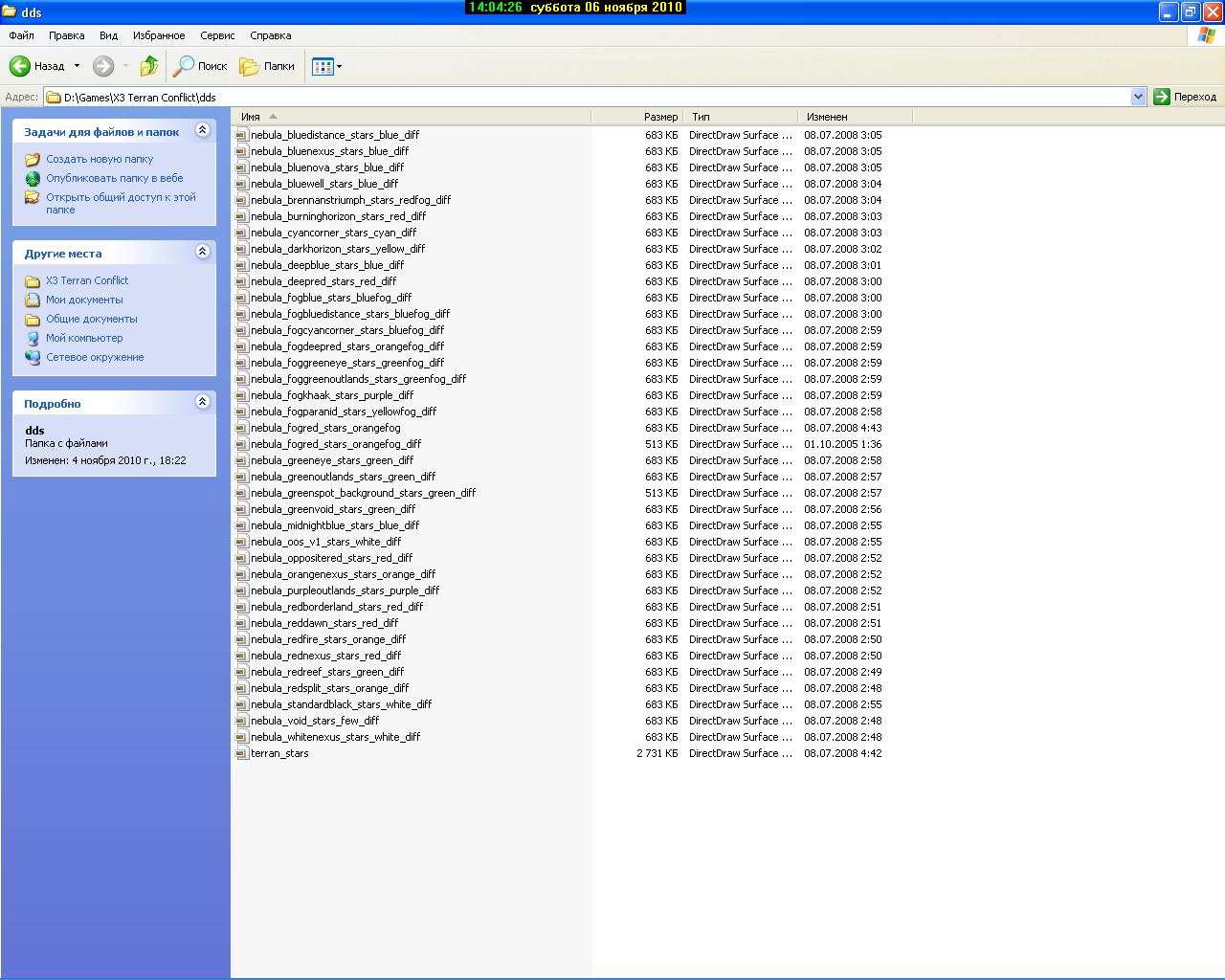
Task: Click the Мои документы icon
Action: [x=33, y=301]
